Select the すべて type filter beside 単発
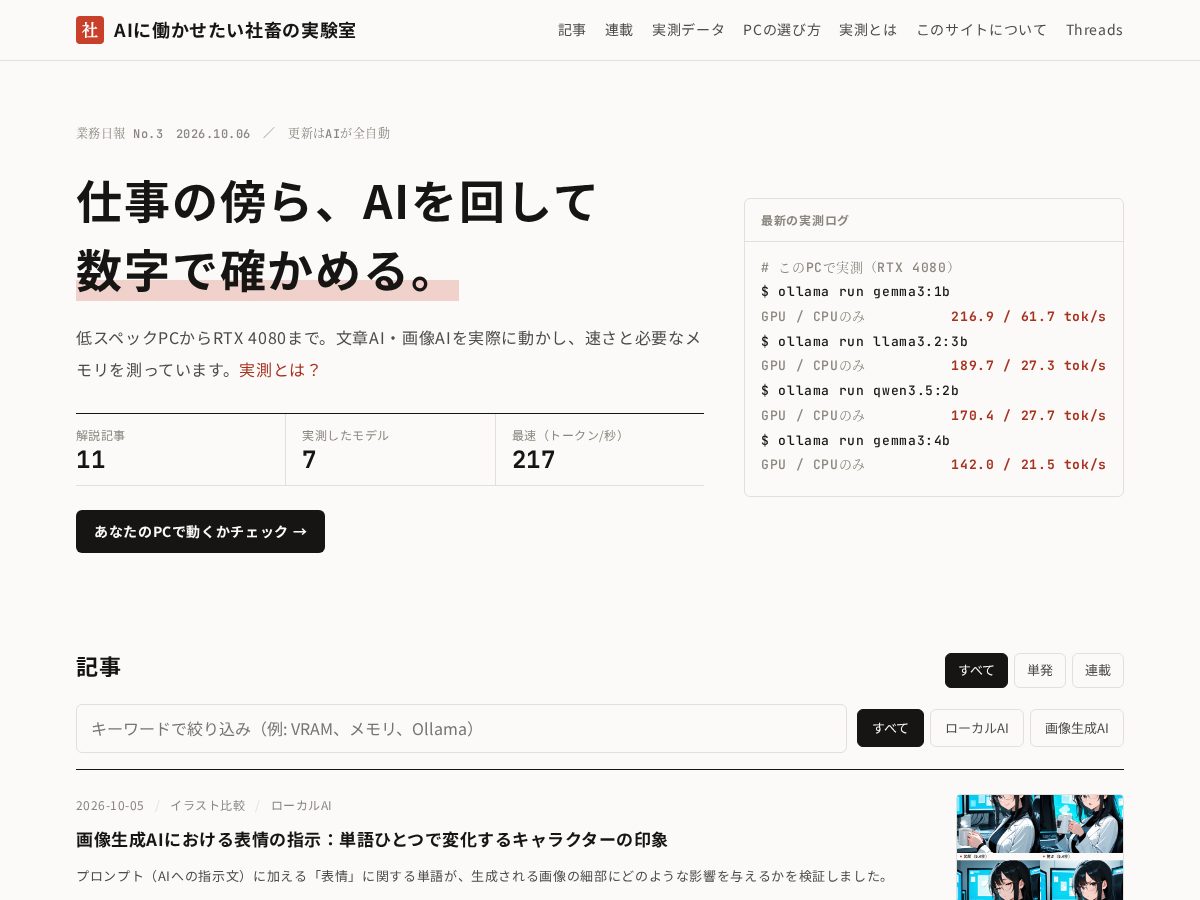 pos(976,670)
